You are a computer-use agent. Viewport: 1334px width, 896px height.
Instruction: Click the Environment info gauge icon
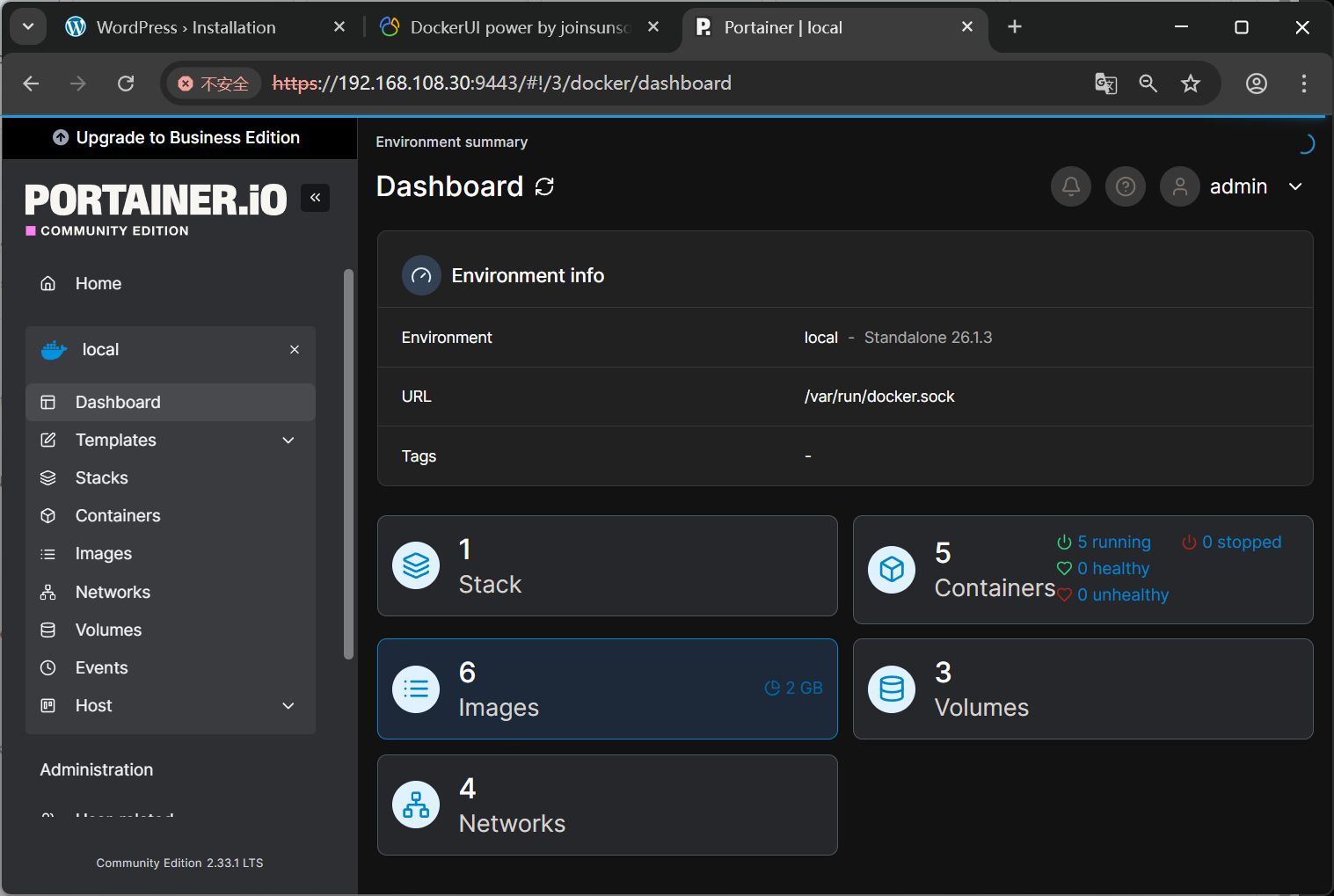pyautogui.click(x=421, y=275)
